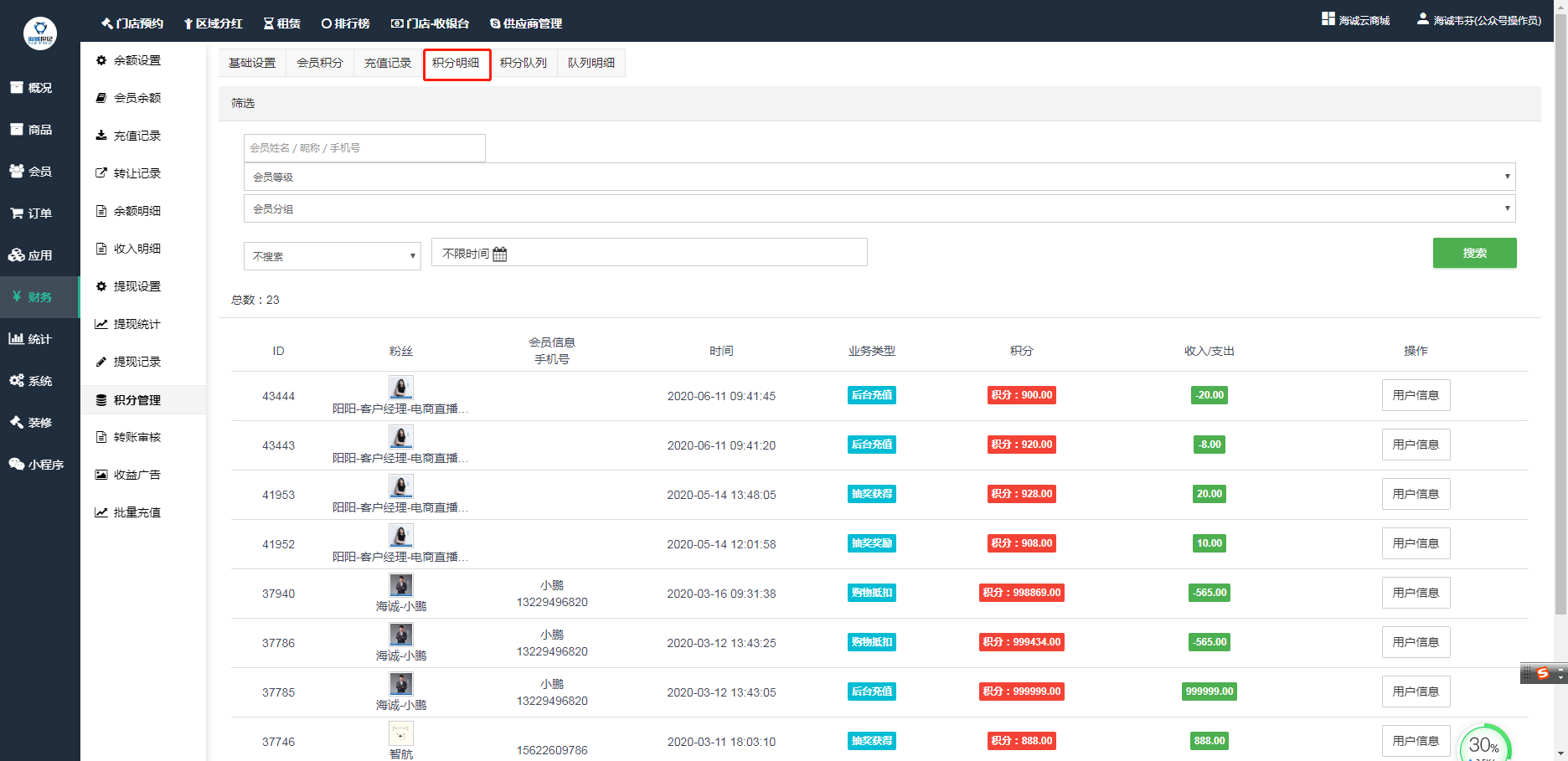
Task: Open 概况 overview icon in left sidebar
Action: pyautogui.click(x=16, y=87)
